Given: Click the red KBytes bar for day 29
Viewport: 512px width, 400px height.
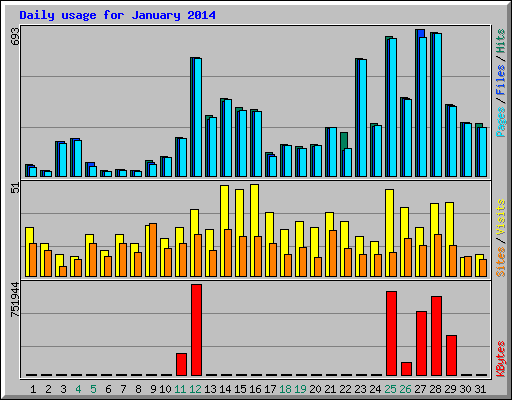Looking at the screenshot, I should tap(451, 356).
